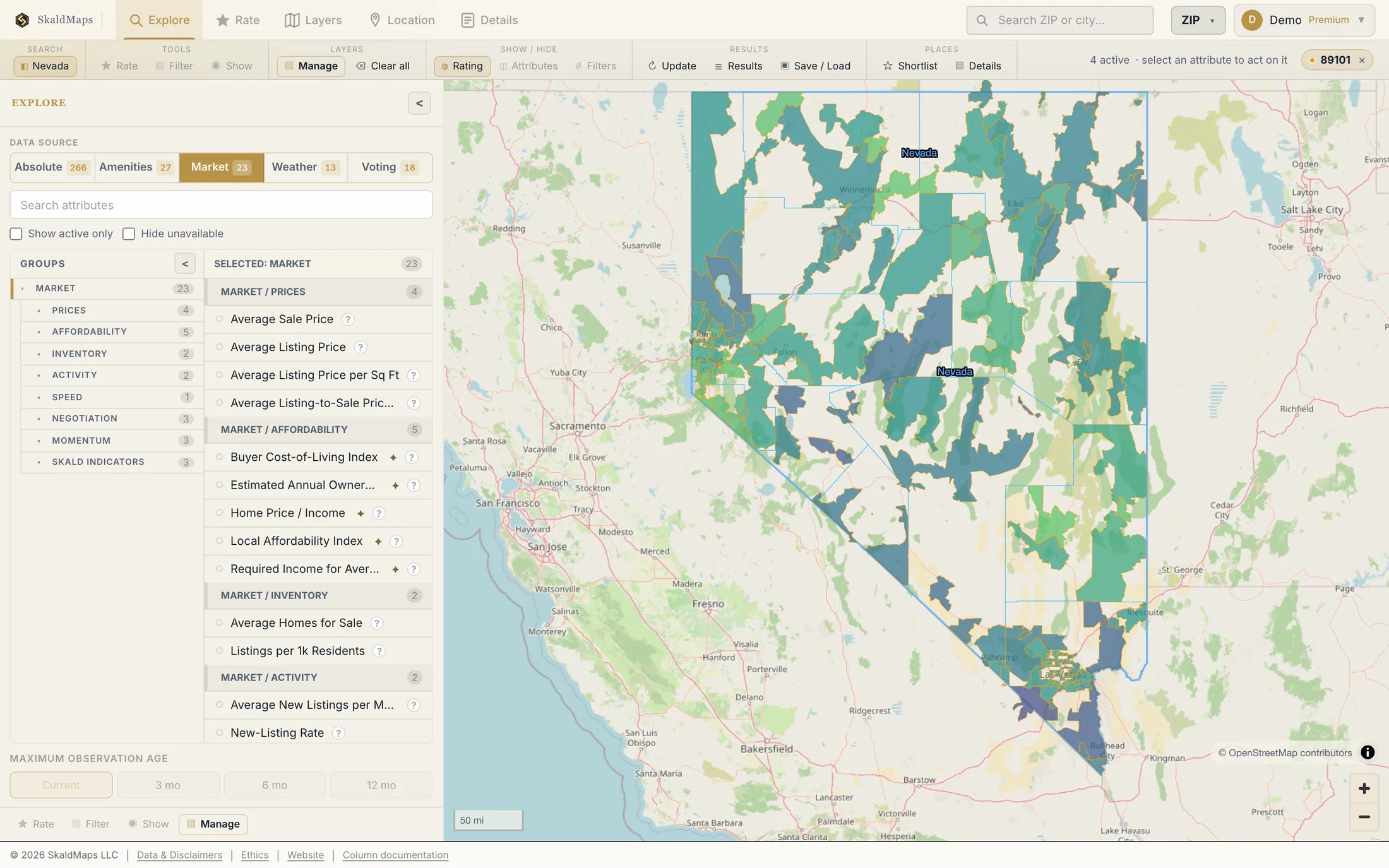Select the Weather data source tab
1389x868 pixels.
[x=306, y=167]
